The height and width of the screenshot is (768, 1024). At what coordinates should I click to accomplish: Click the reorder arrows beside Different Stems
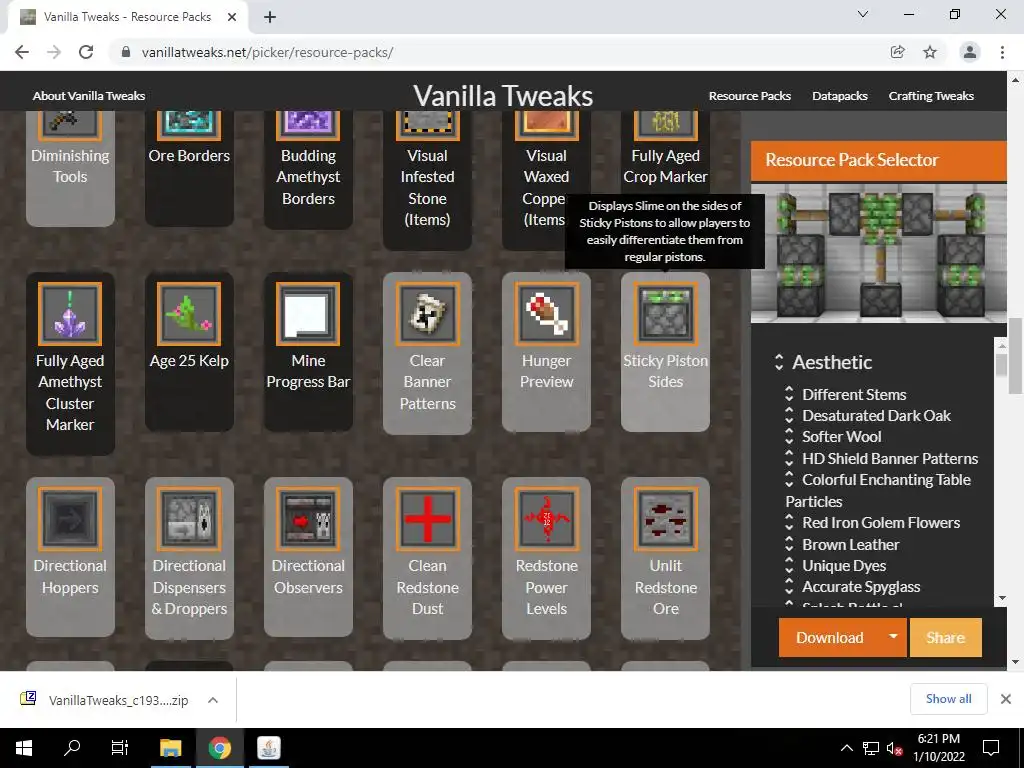789,394
